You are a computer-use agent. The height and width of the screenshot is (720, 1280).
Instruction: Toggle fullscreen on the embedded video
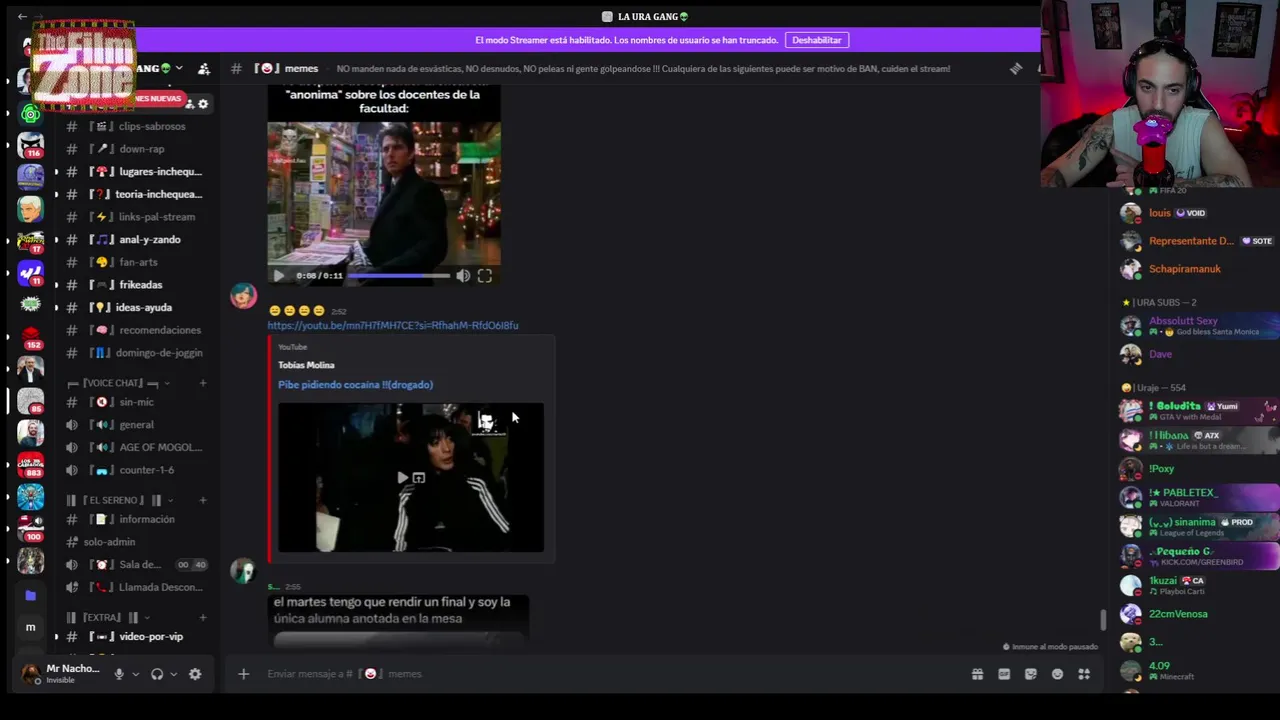485,276
